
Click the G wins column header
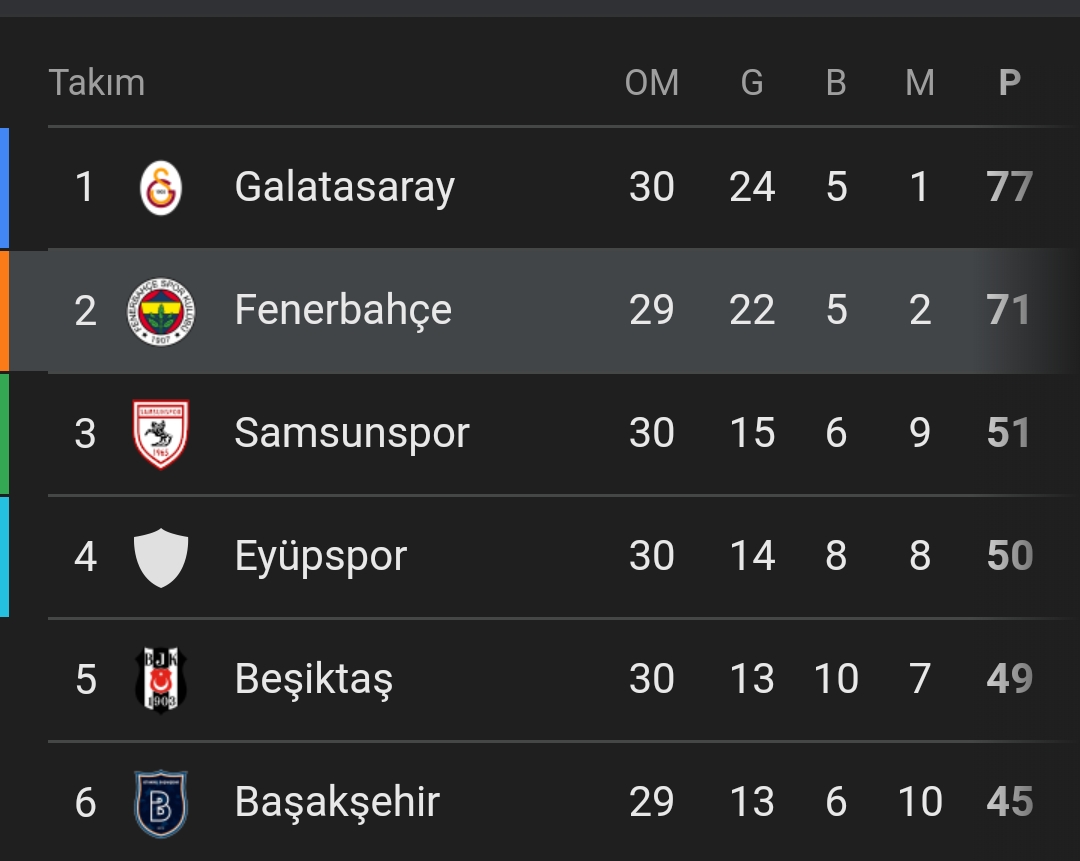752,83
